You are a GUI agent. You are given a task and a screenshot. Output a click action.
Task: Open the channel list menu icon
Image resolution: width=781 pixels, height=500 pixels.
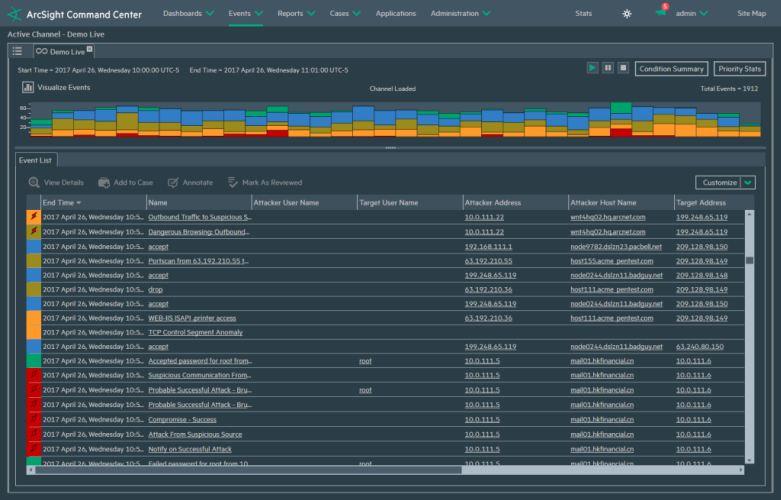pyautogui.click(x=17, y=50)
